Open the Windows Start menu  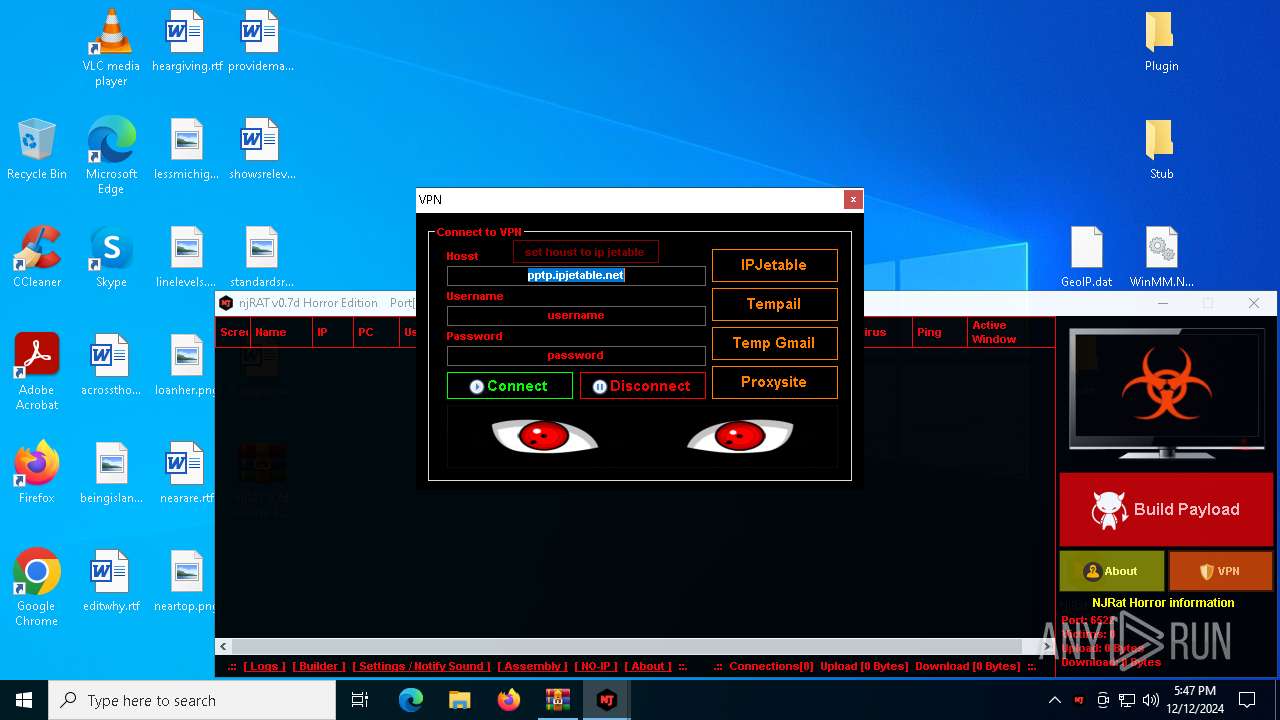(24, 700)
